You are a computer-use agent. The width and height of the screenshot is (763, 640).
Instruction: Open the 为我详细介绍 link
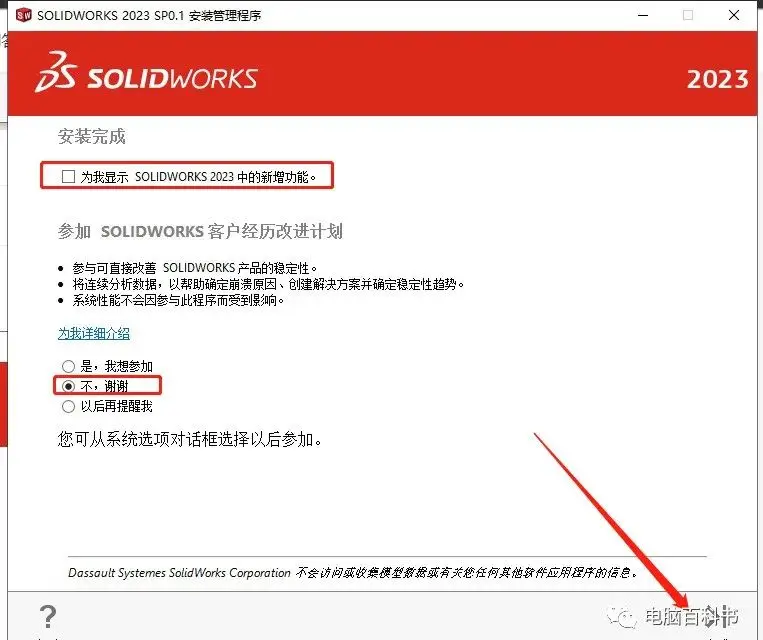94,333
